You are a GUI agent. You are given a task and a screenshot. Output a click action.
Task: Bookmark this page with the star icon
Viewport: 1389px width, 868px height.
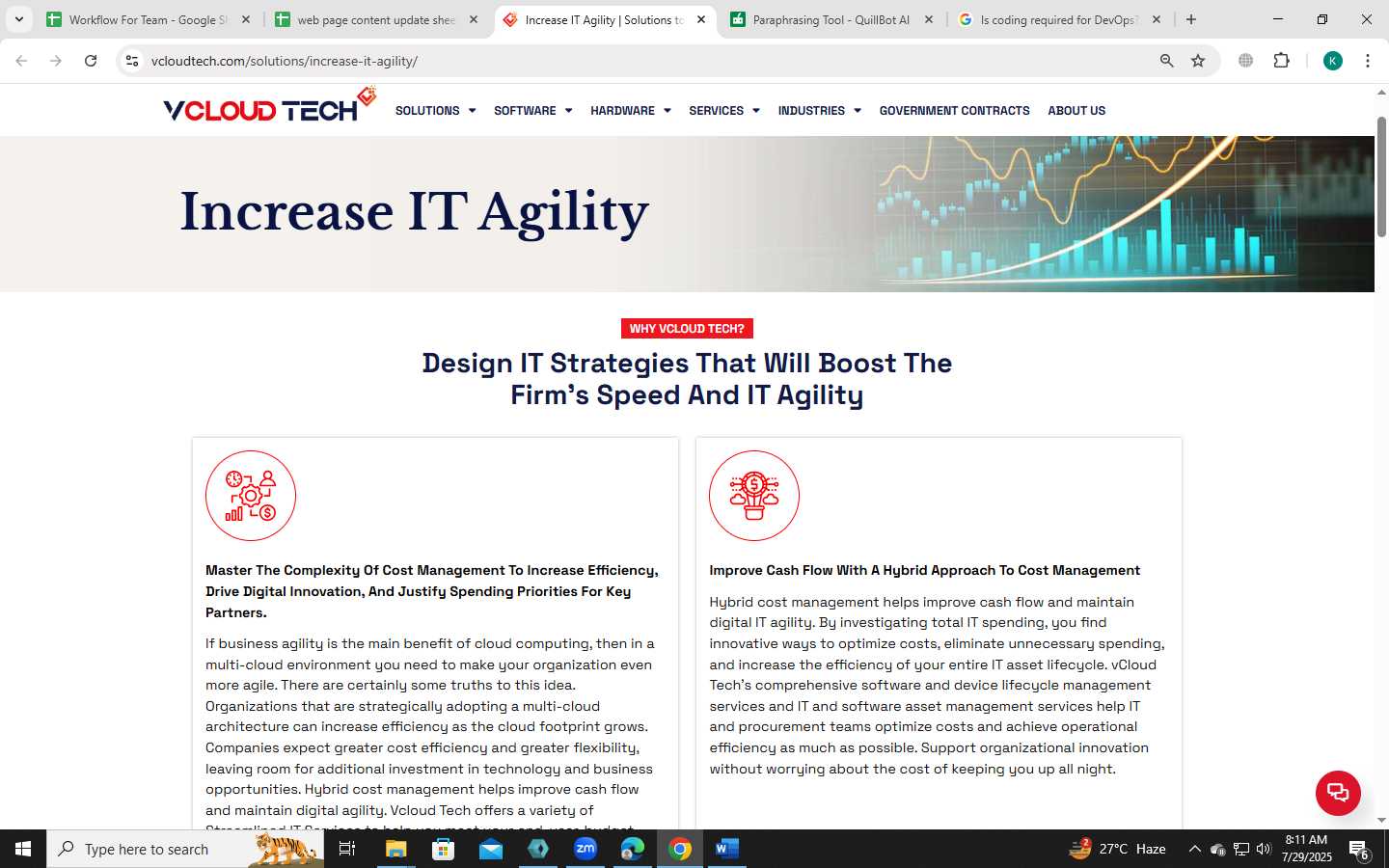click(1198, 61)
